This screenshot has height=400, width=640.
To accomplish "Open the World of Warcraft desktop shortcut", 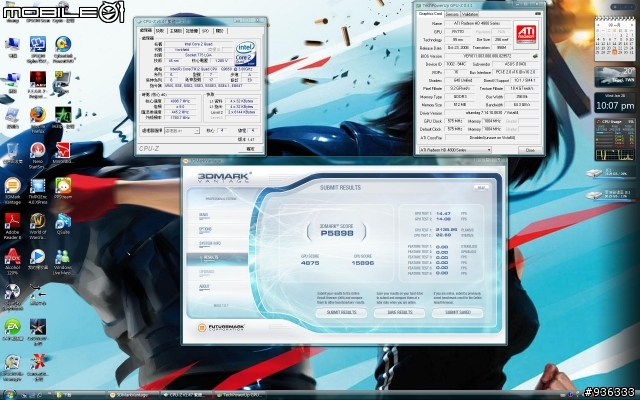I will (38, 226).
